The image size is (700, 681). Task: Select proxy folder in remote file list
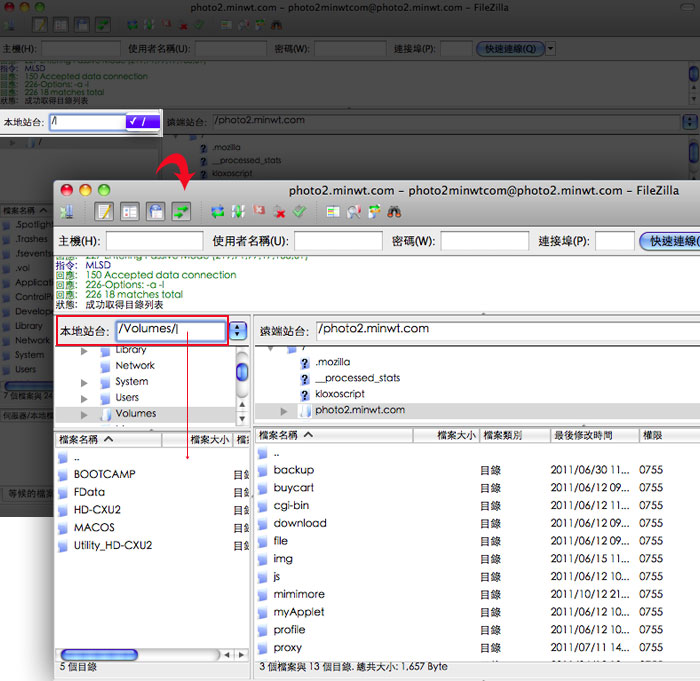[288, 648]
